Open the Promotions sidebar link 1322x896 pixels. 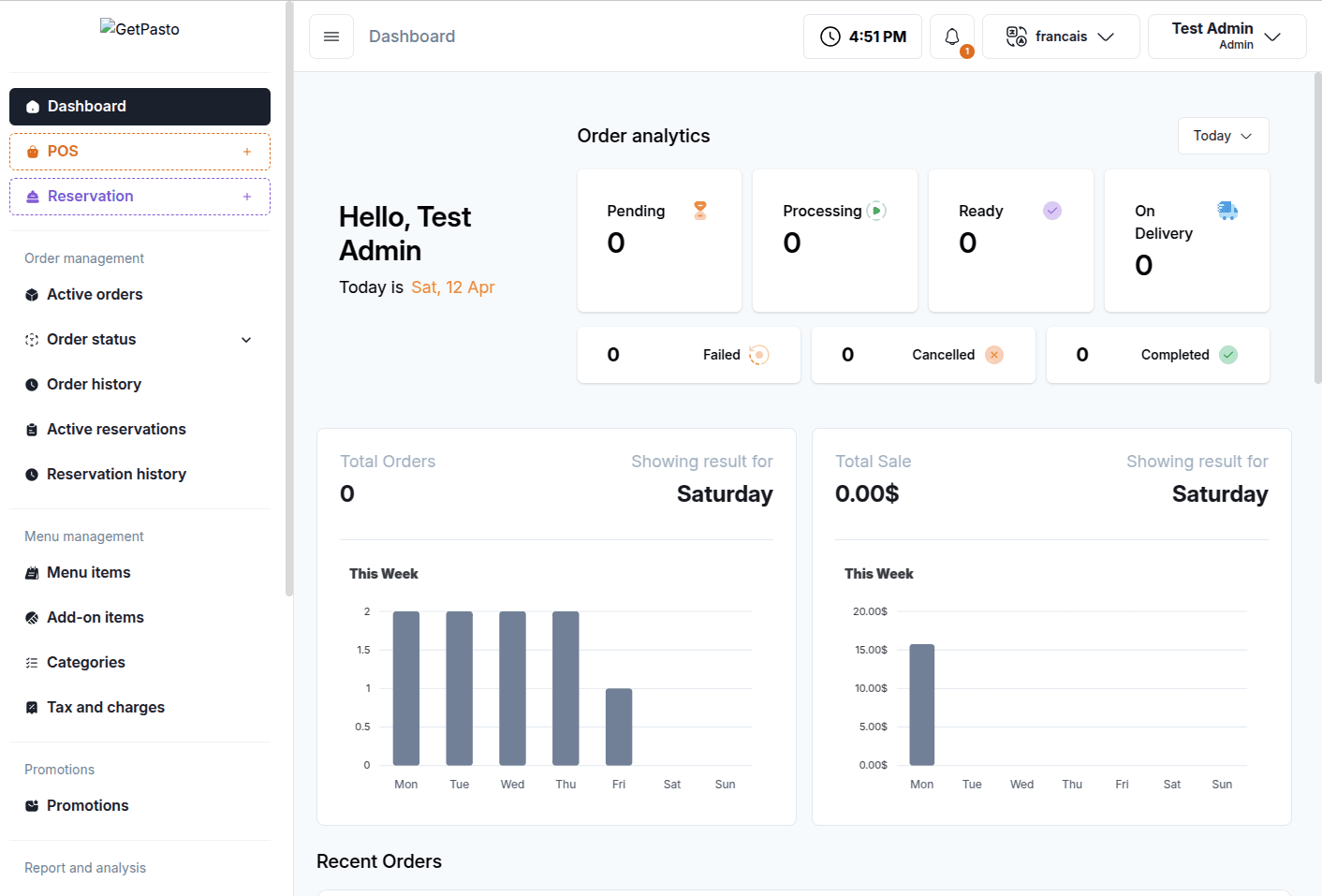click(88, 806)
